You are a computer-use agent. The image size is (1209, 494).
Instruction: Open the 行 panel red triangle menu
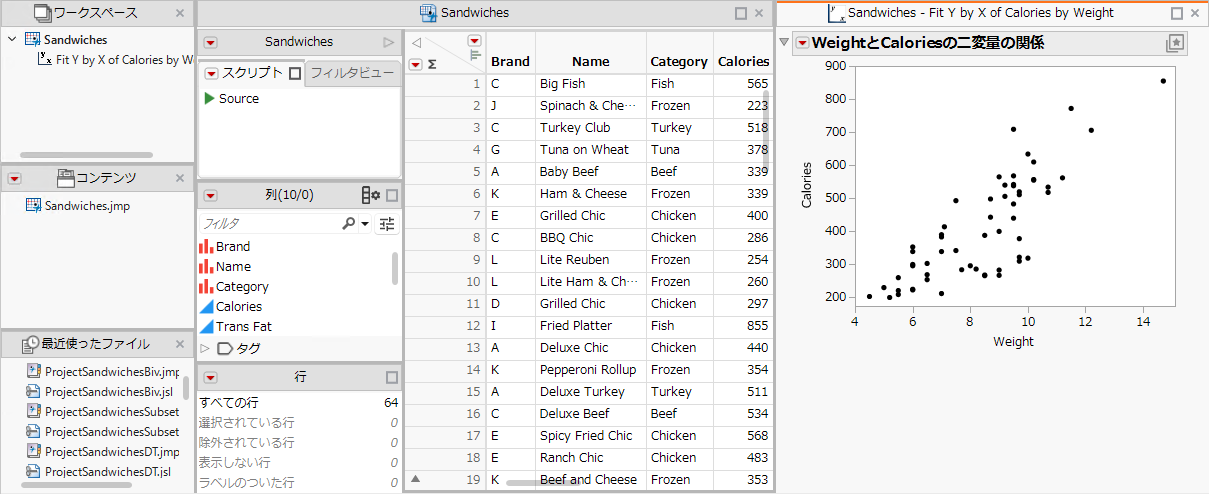tap(211, 377)
